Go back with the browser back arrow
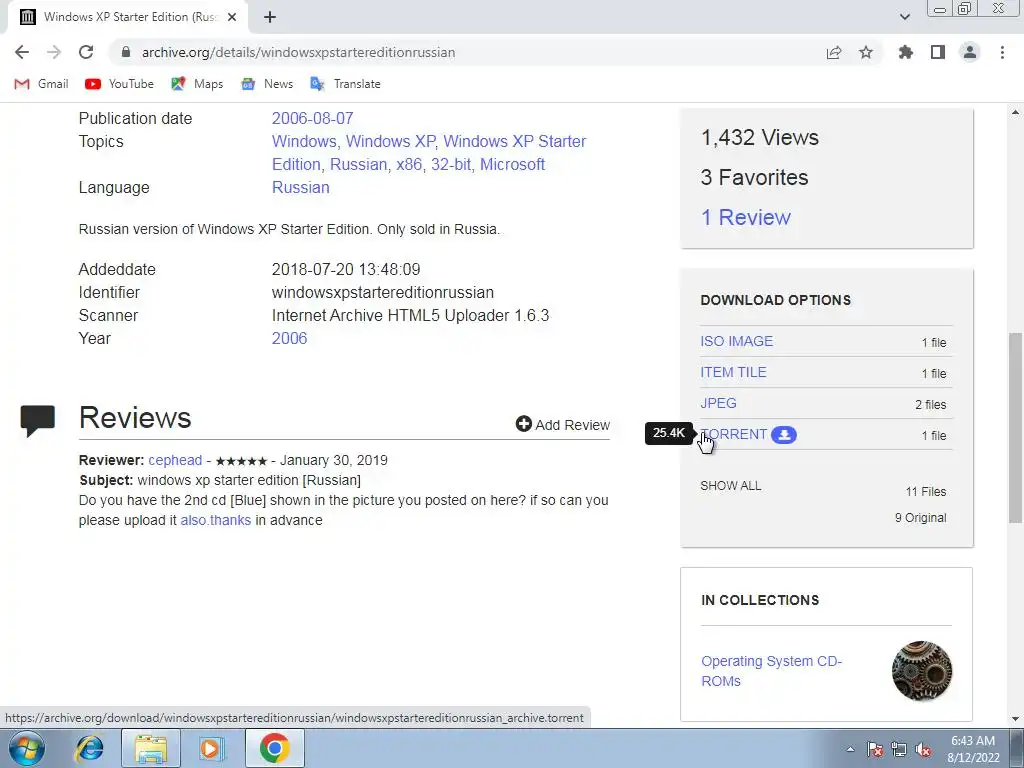Viewport: 1024px width, 768px height. (x=22, y=52)
